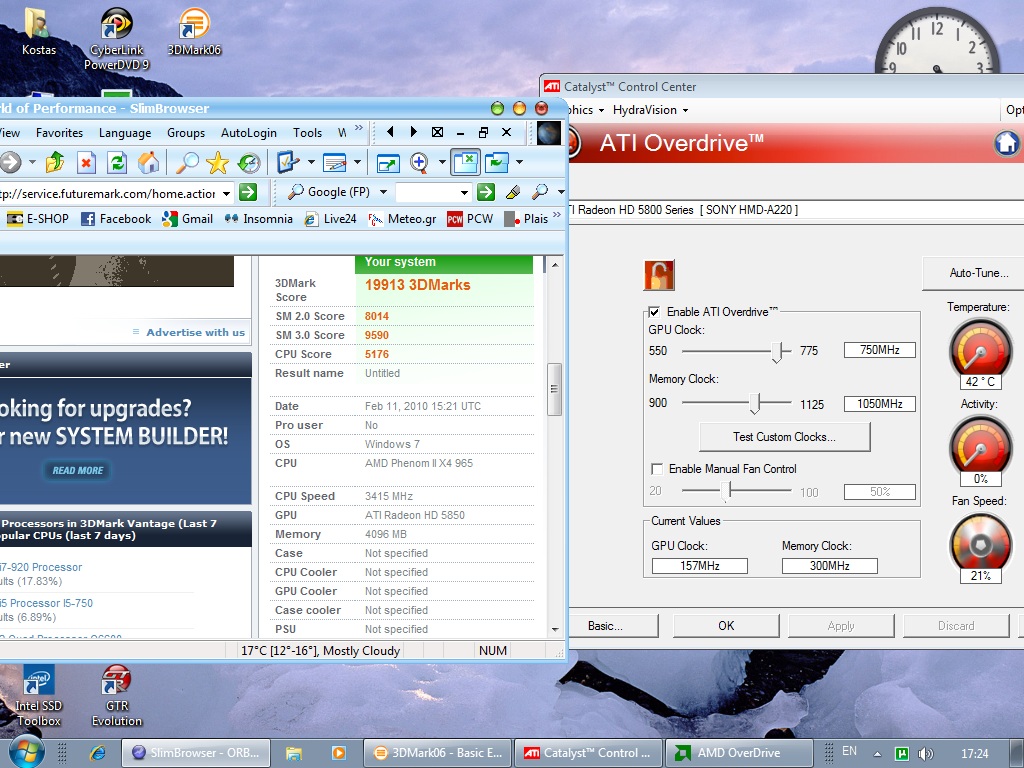This screenshot has height=768, width=1024.
Task: Click the Advertise with us link
Action: point(195,332)
